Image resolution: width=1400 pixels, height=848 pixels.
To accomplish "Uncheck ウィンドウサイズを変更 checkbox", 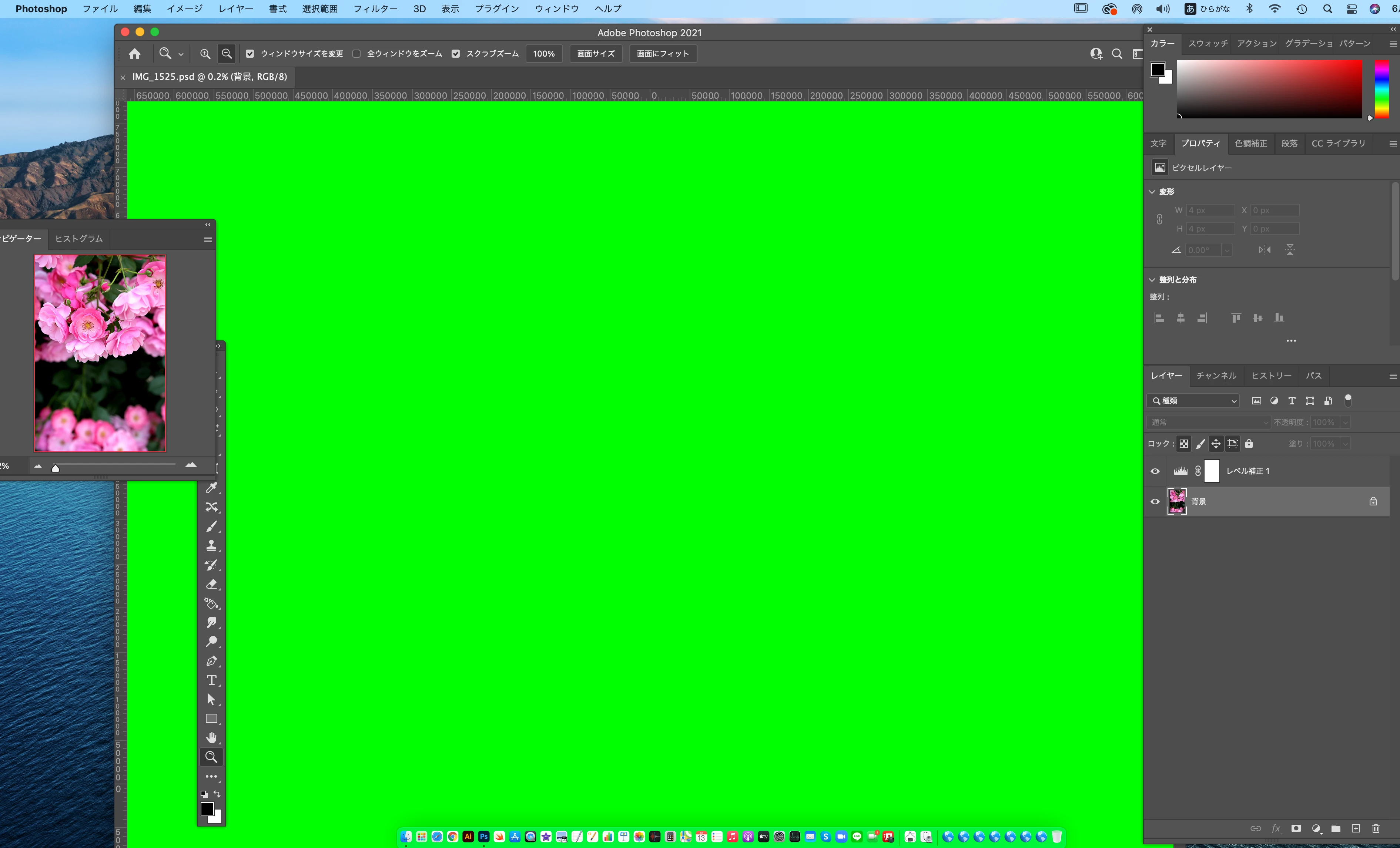I will (x=250, y=53).
